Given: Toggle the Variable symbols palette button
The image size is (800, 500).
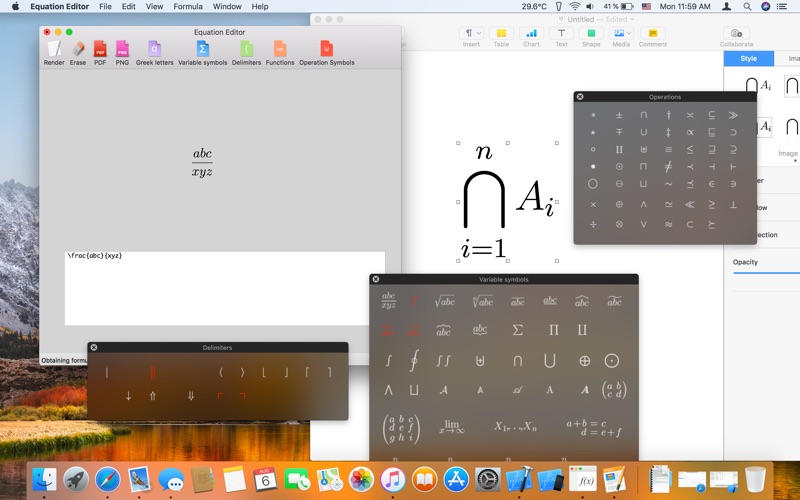Looking at the screenshot, I should pos(202,49).
